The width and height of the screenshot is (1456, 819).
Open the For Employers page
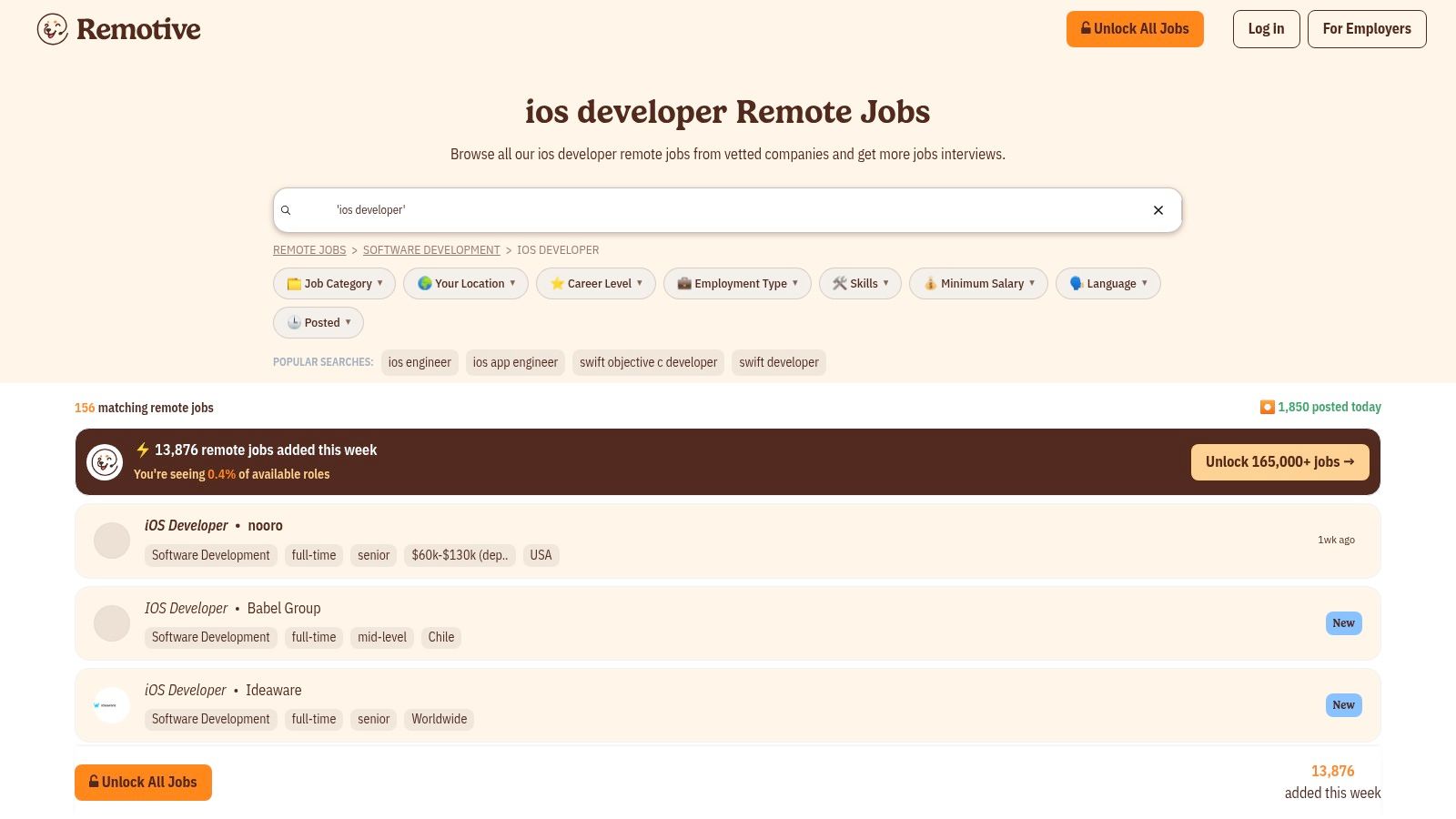(1367, 29)
